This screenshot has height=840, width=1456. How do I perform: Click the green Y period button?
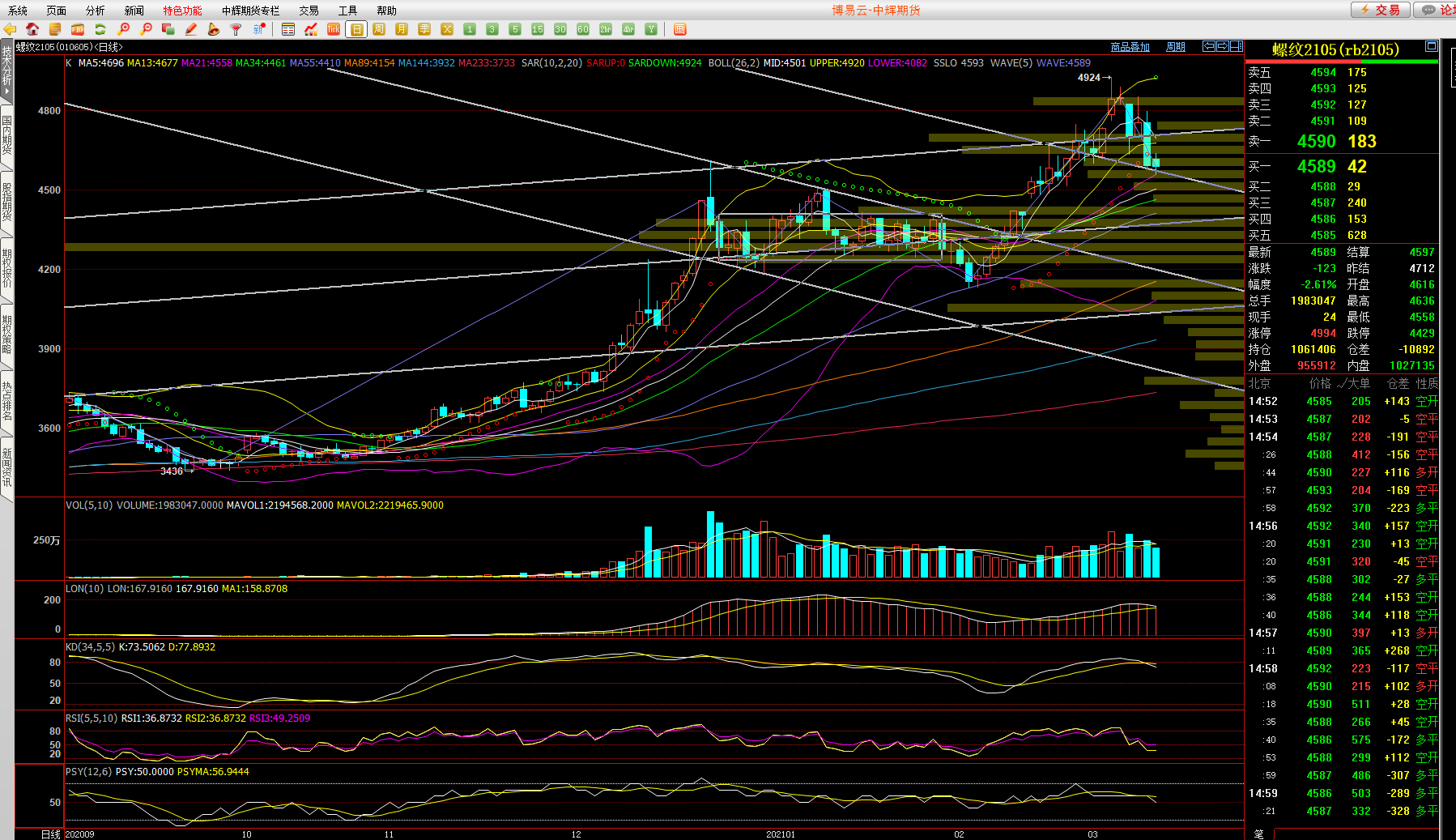point(651,29)
